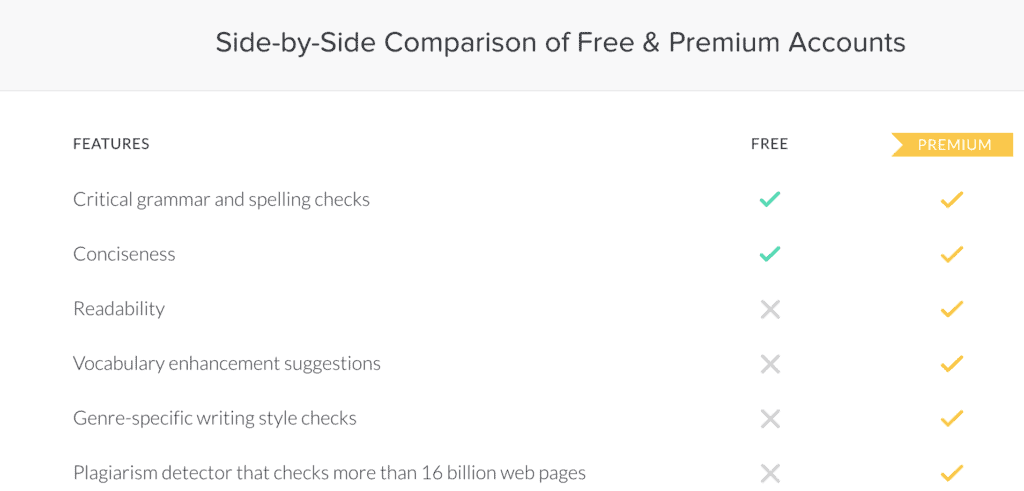The width and height of the screenshot is (1024, 491).
Task: Click the gray X for Vocabulary enhancement suggestions
Action: (771, 364)
